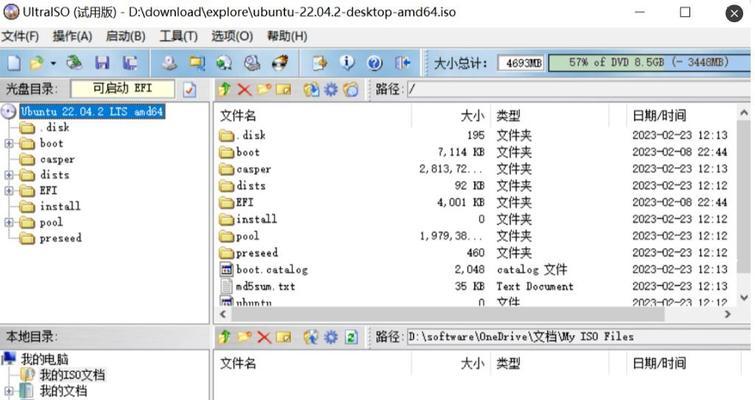Click the Up folder icon in image toolbar
755x400 pixels.
pyautogui.click(x=224, y=89)
